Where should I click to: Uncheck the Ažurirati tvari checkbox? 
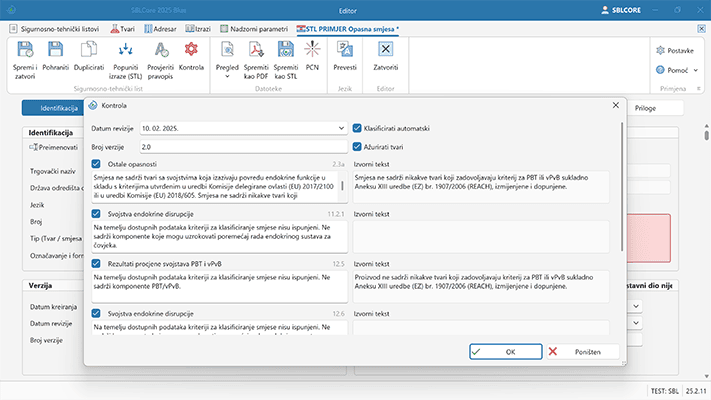(358, 147)
